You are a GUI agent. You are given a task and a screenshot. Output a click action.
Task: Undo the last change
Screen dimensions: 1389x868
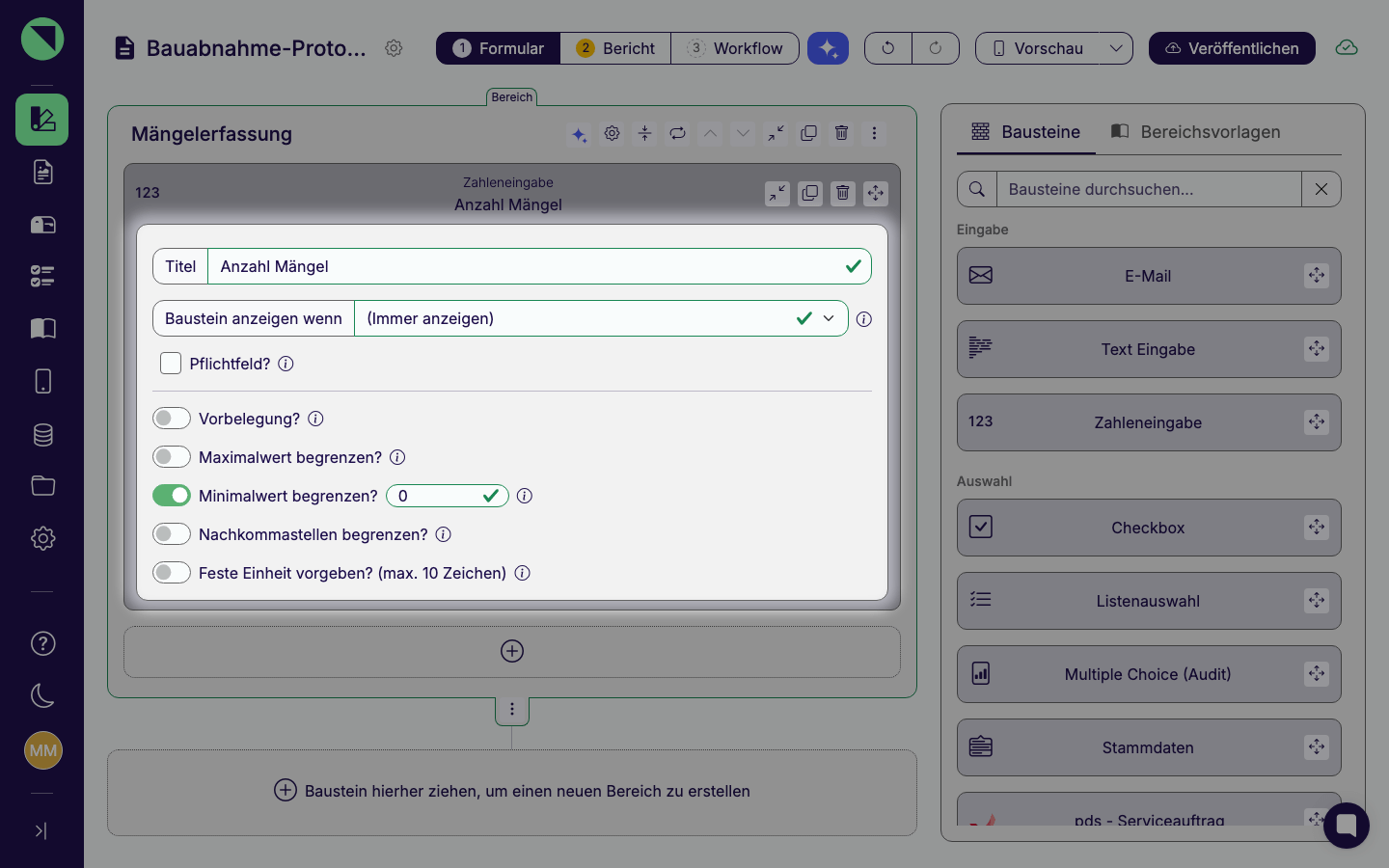click(888, 48)
